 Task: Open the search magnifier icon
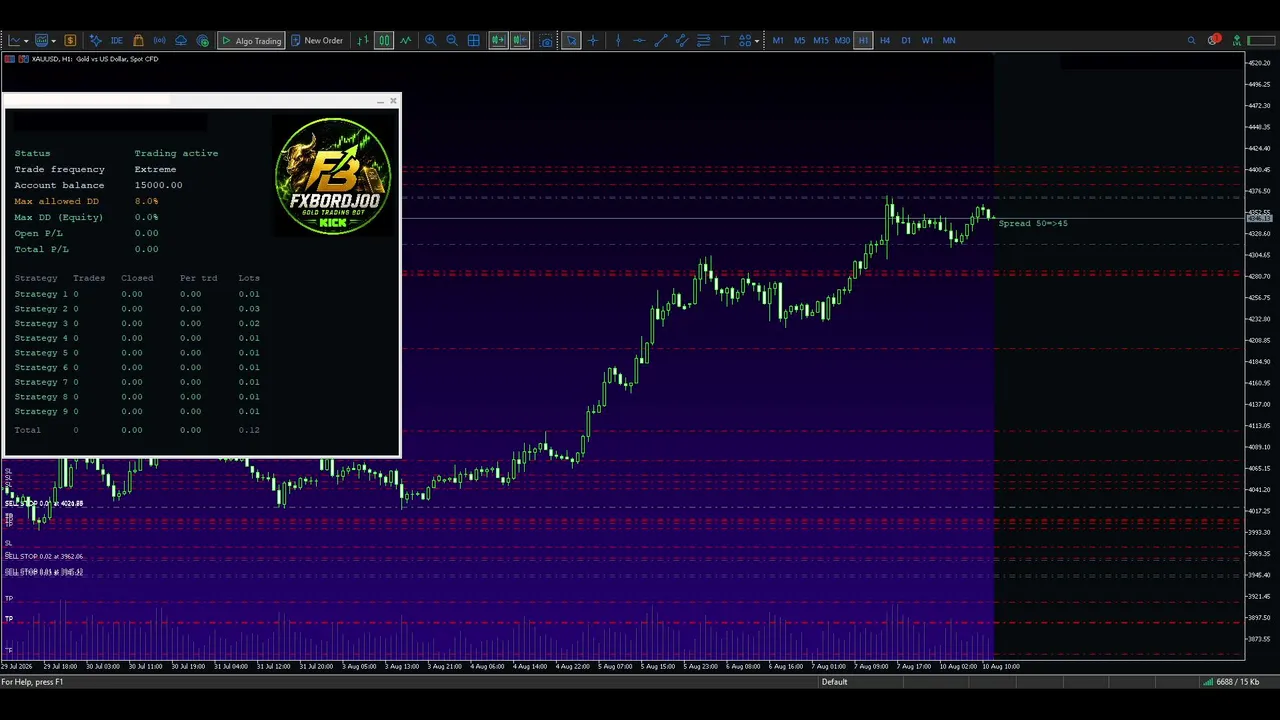click(x=1191, y=40)
